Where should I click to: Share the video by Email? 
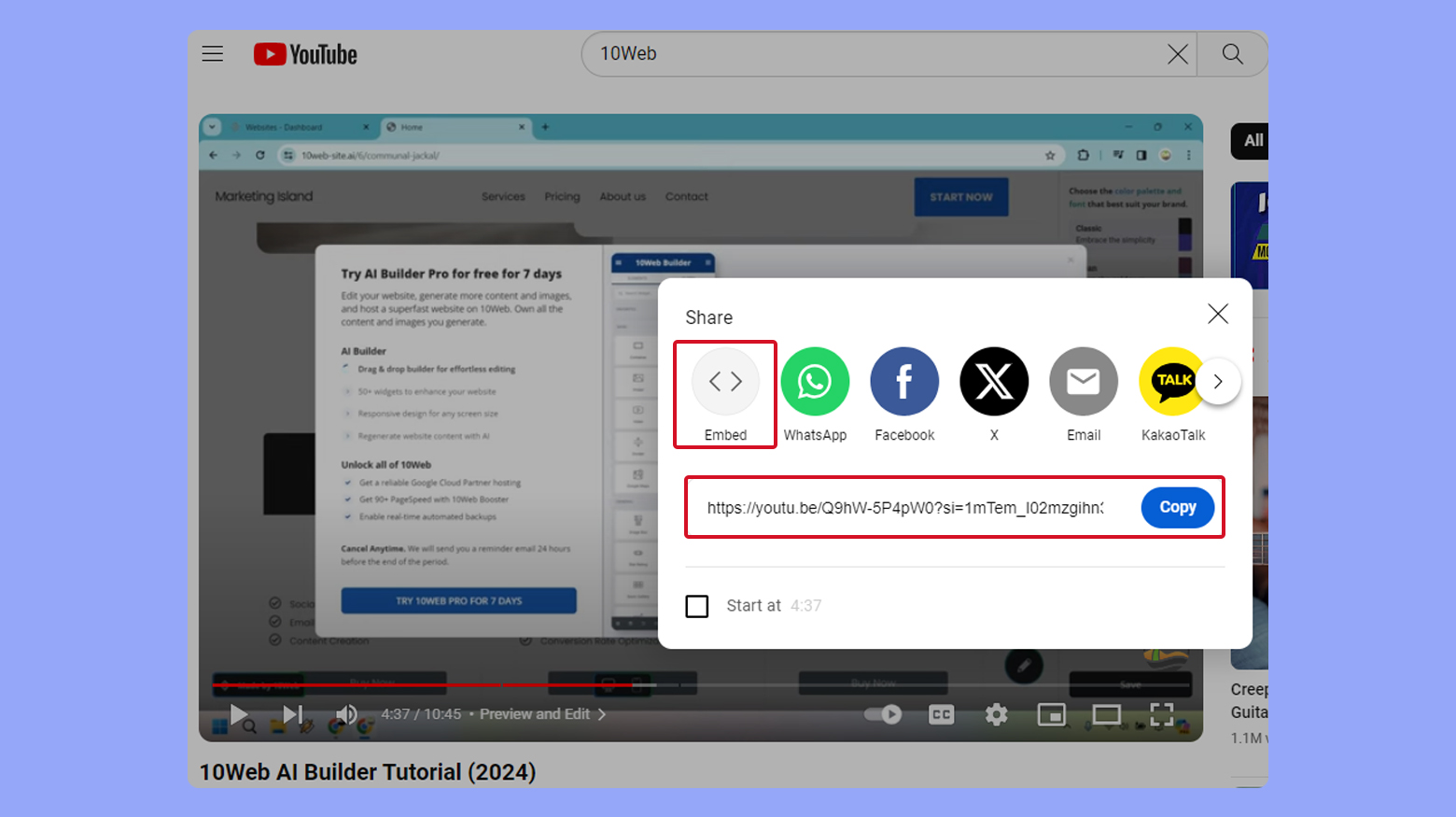[x=1084, y=382]
